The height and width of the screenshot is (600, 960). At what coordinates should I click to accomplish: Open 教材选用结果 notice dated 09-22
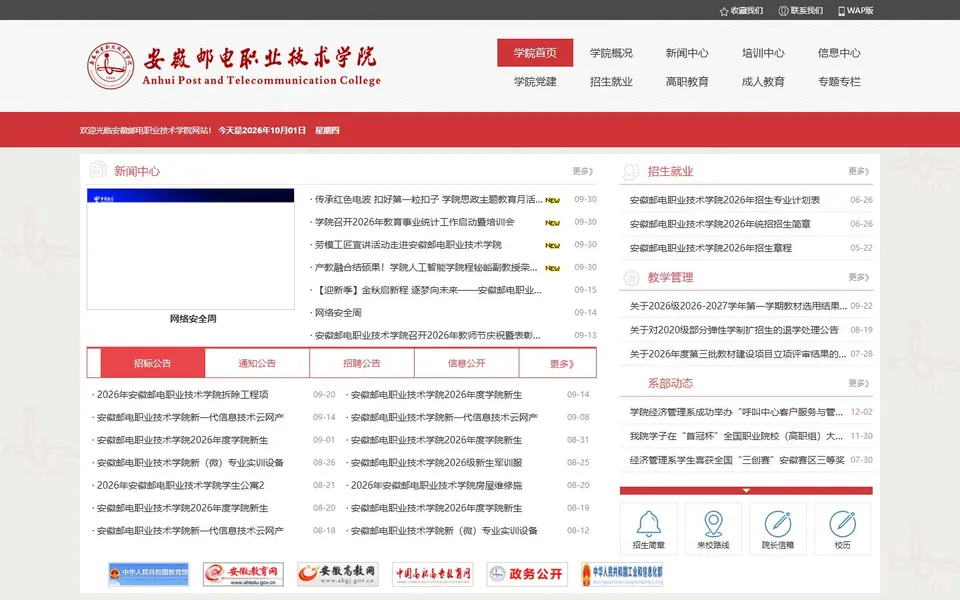738,306
